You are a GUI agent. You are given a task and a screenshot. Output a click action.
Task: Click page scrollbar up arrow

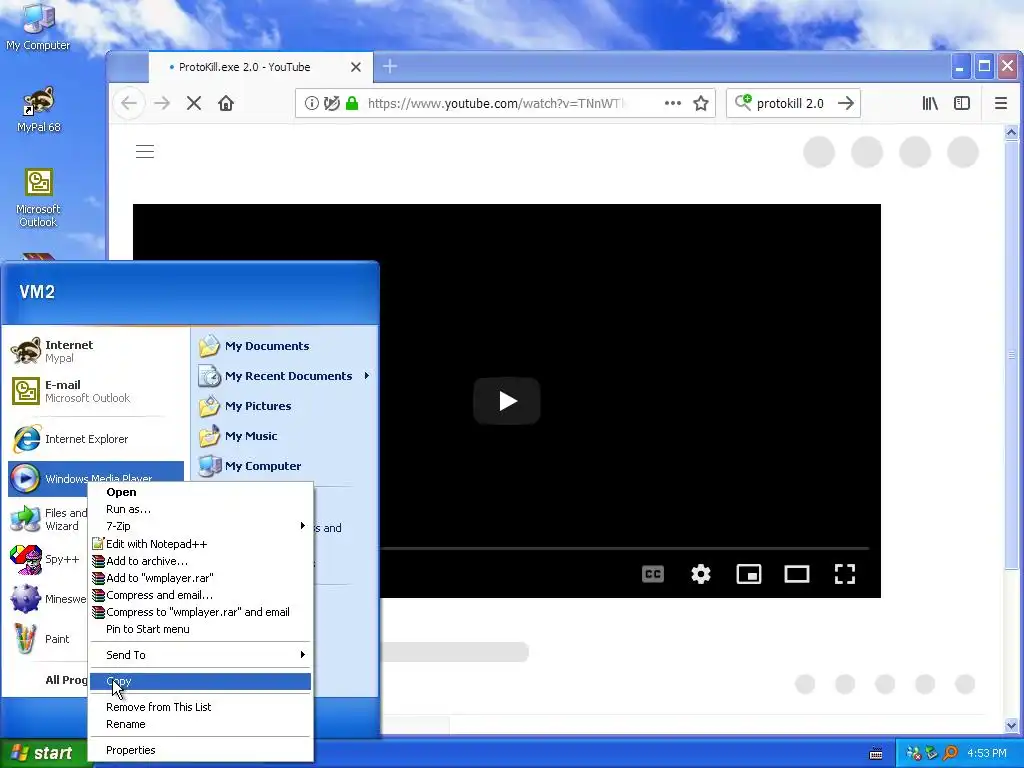pyautogui.click(x=1011, y=133)
